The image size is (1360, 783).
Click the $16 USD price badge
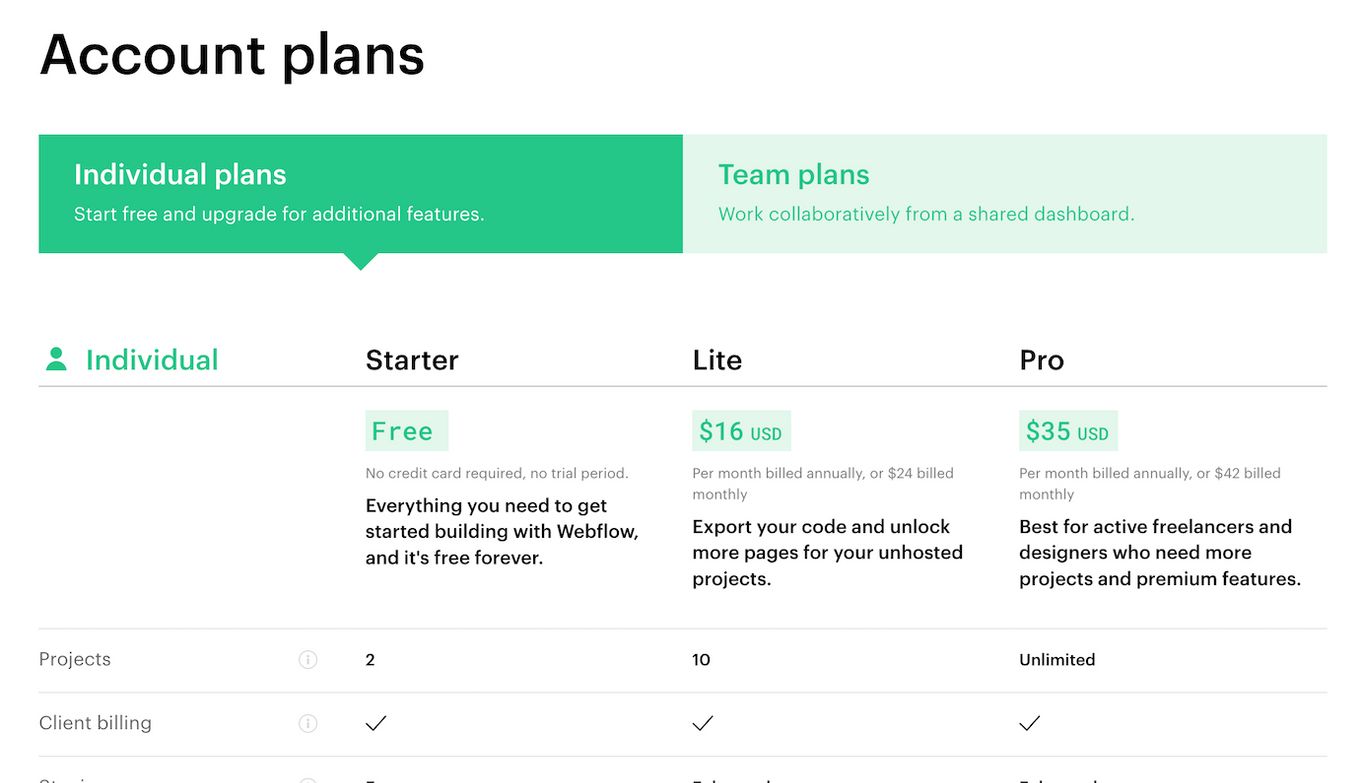741,431
